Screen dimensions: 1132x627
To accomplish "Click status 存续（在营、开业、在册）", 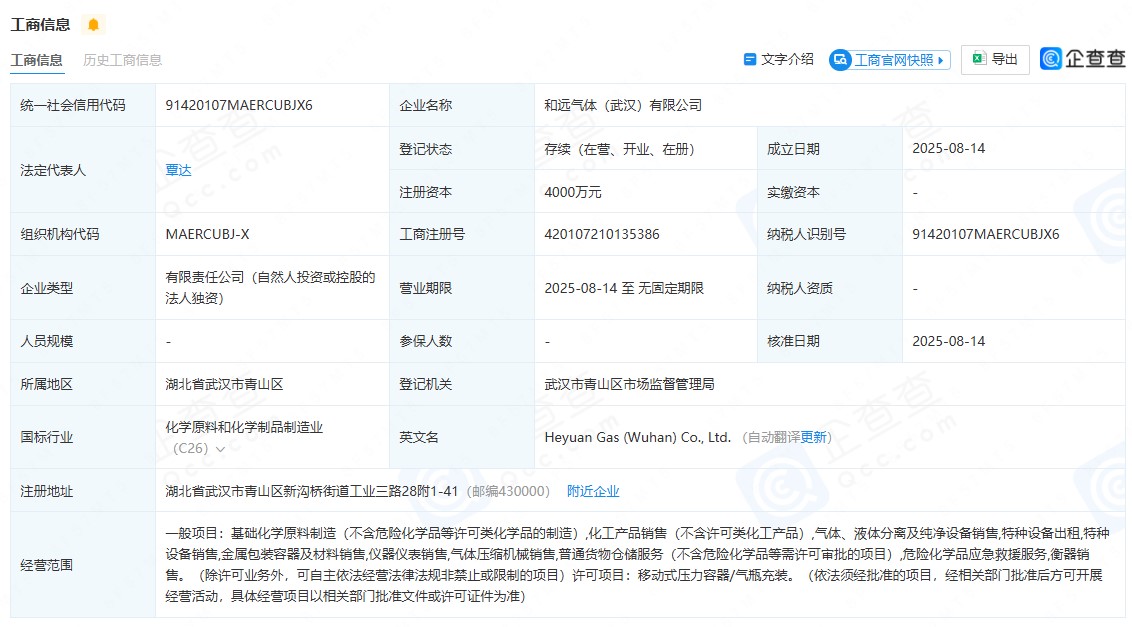I will (x=619, y=149).
